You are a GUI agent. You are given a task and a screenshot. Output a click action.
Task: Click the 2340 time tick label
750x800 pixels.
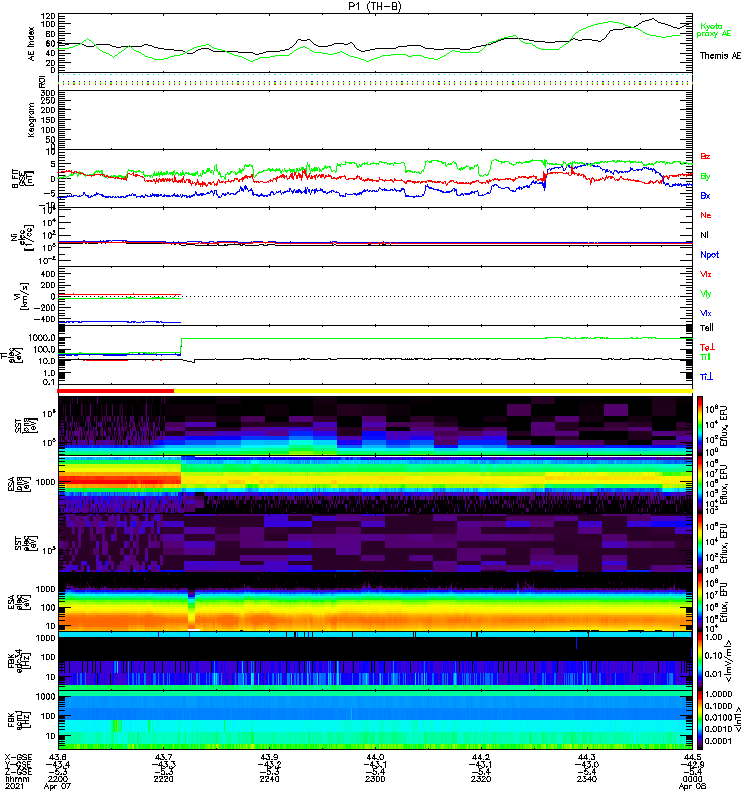587,779
